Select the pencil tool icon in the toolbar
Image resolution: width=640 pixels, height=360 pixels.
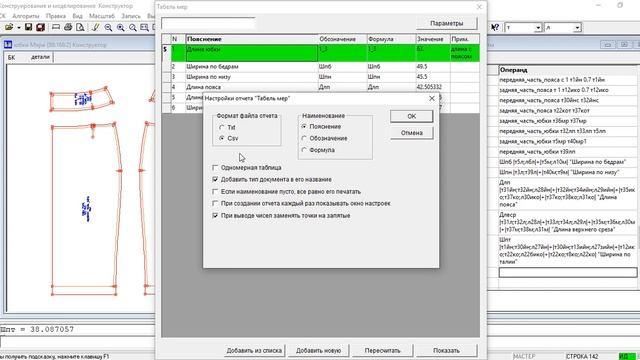click(x=96, y=27)
